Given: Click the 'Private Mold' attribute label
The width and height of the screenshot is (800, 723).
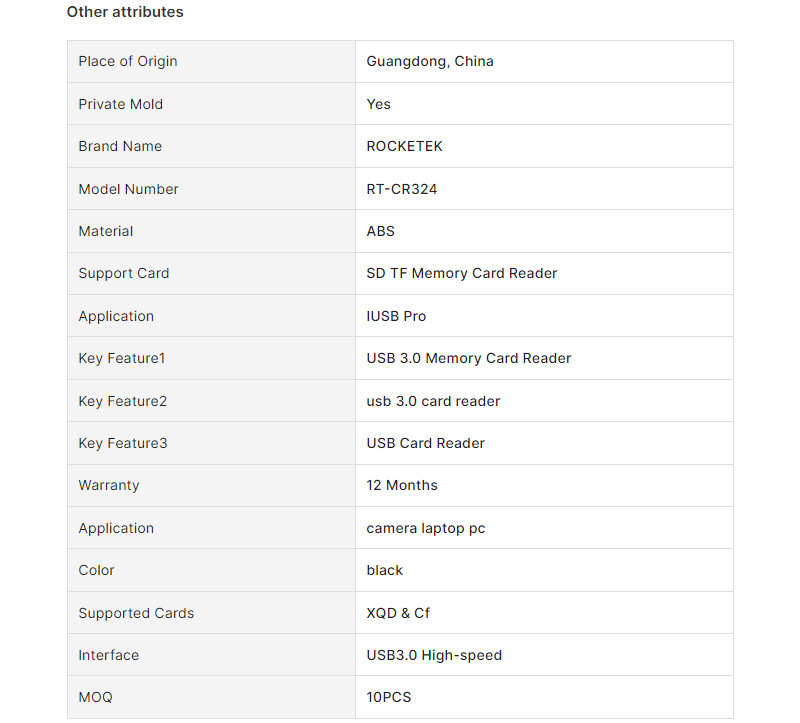Looking at the screenshot, I should [120, 104].
